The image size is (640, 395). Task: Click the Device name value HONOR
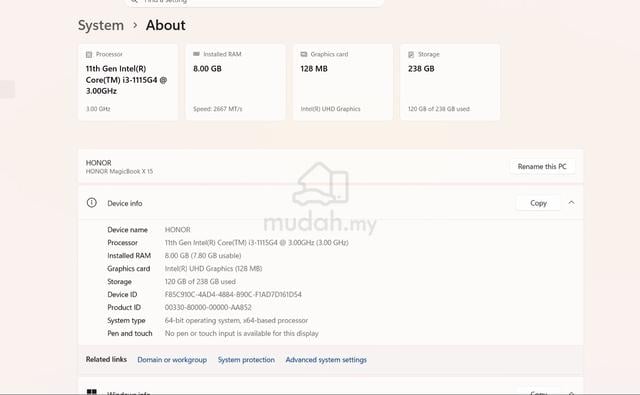(178, 230)
